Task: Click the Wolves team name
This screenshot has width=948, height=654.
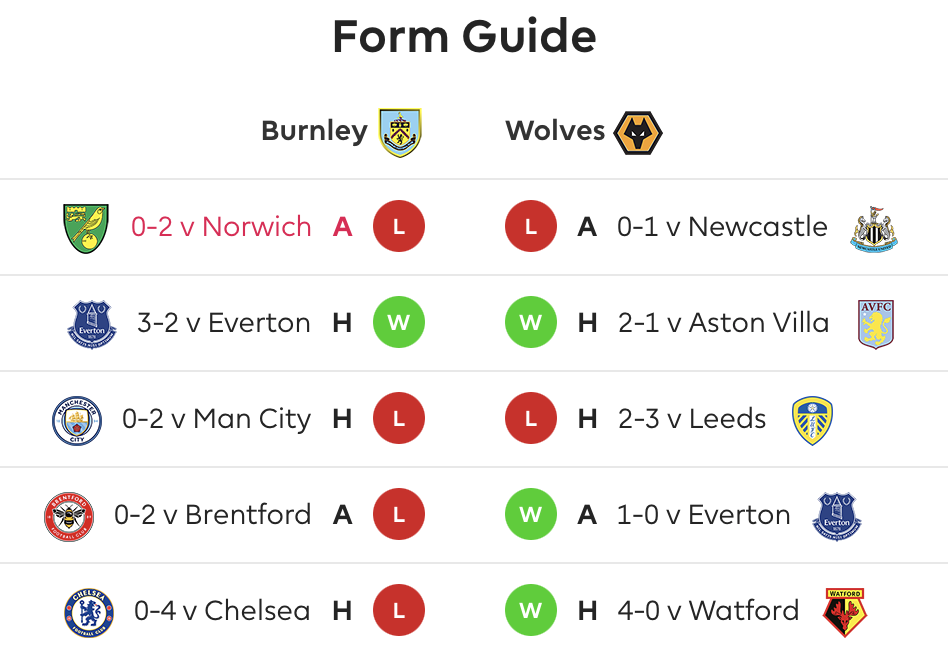Action: (x=555, y=131)
